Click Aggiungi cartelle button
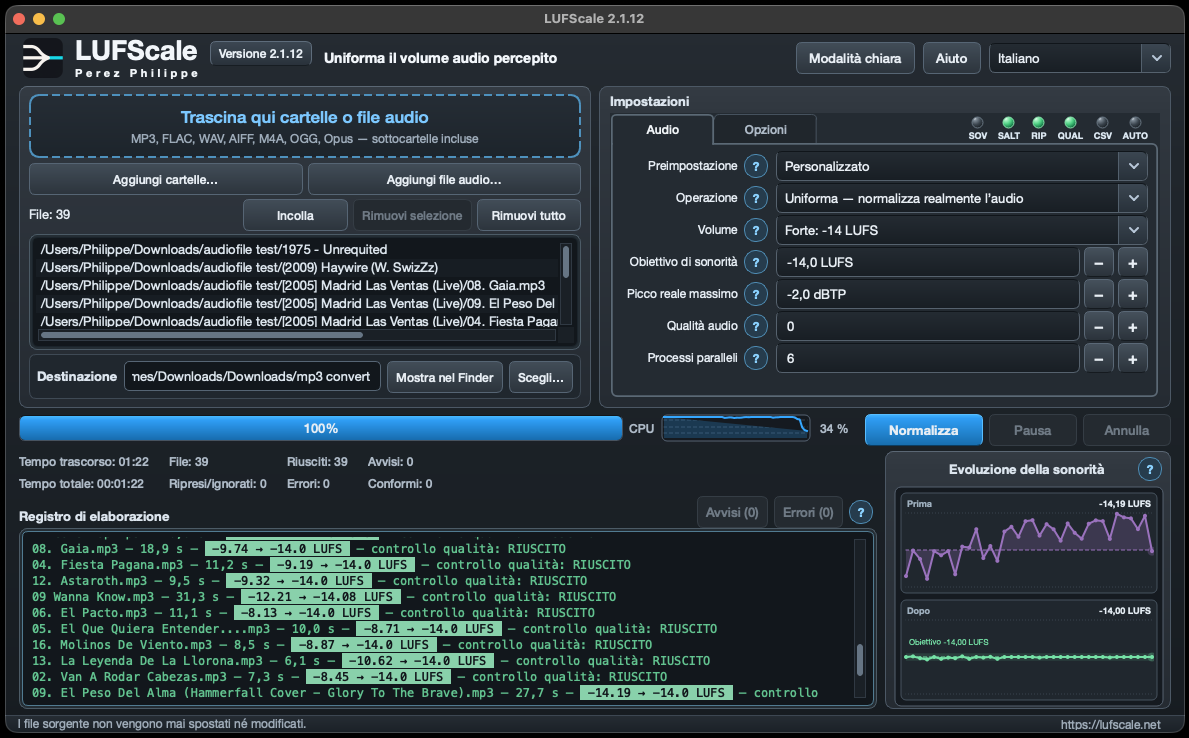The height and width of the screenshot is (738, 1189). coord(165,180)
